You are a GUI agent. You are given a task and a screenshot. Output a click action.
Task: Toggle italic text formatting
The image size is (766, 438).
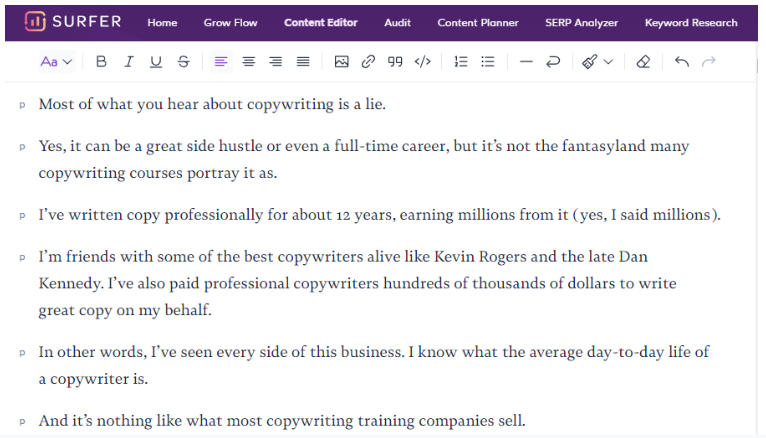click(x=128, y=62)
